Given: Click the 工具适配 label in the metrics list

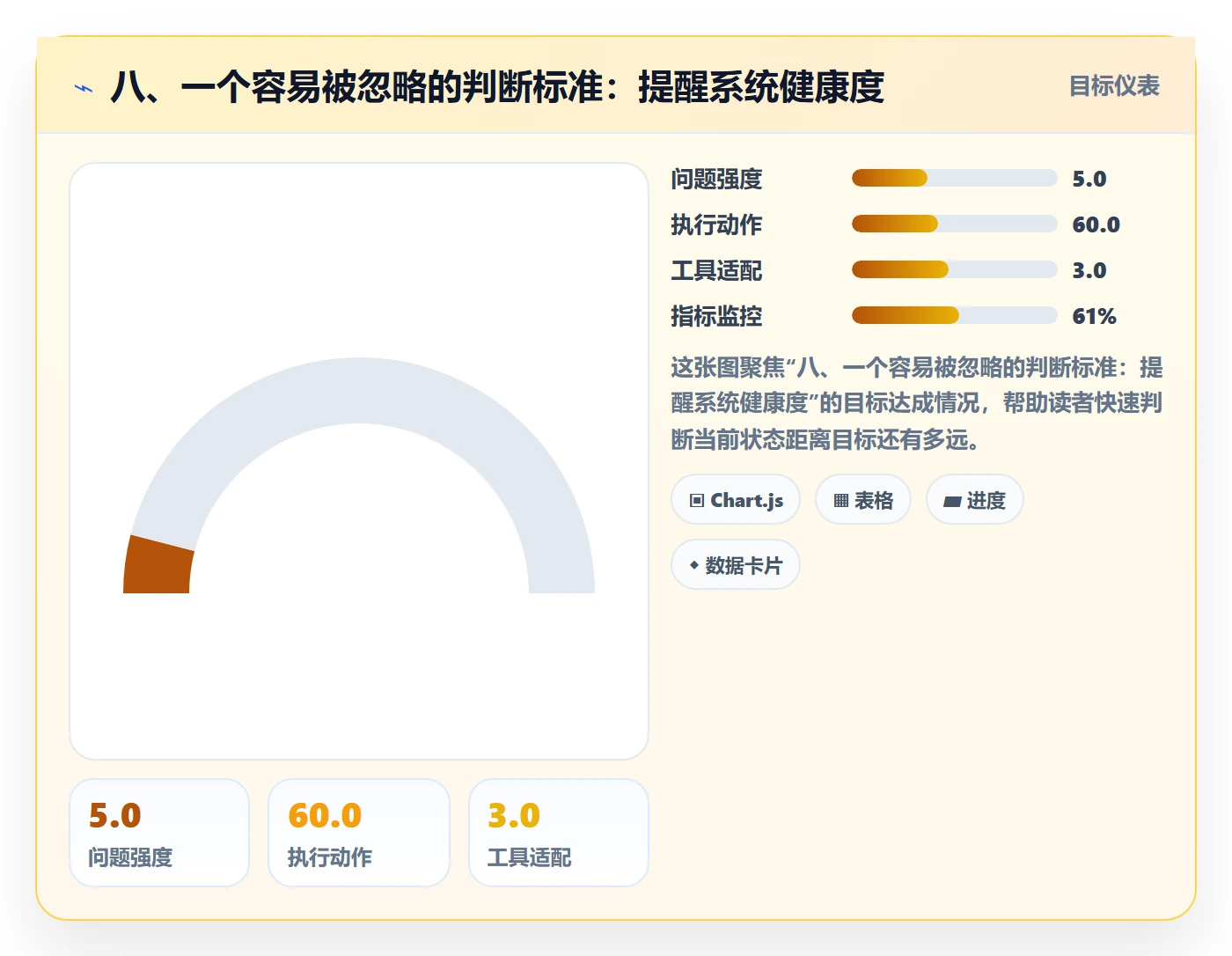Looking at the screenshot, I should (716, 270).
